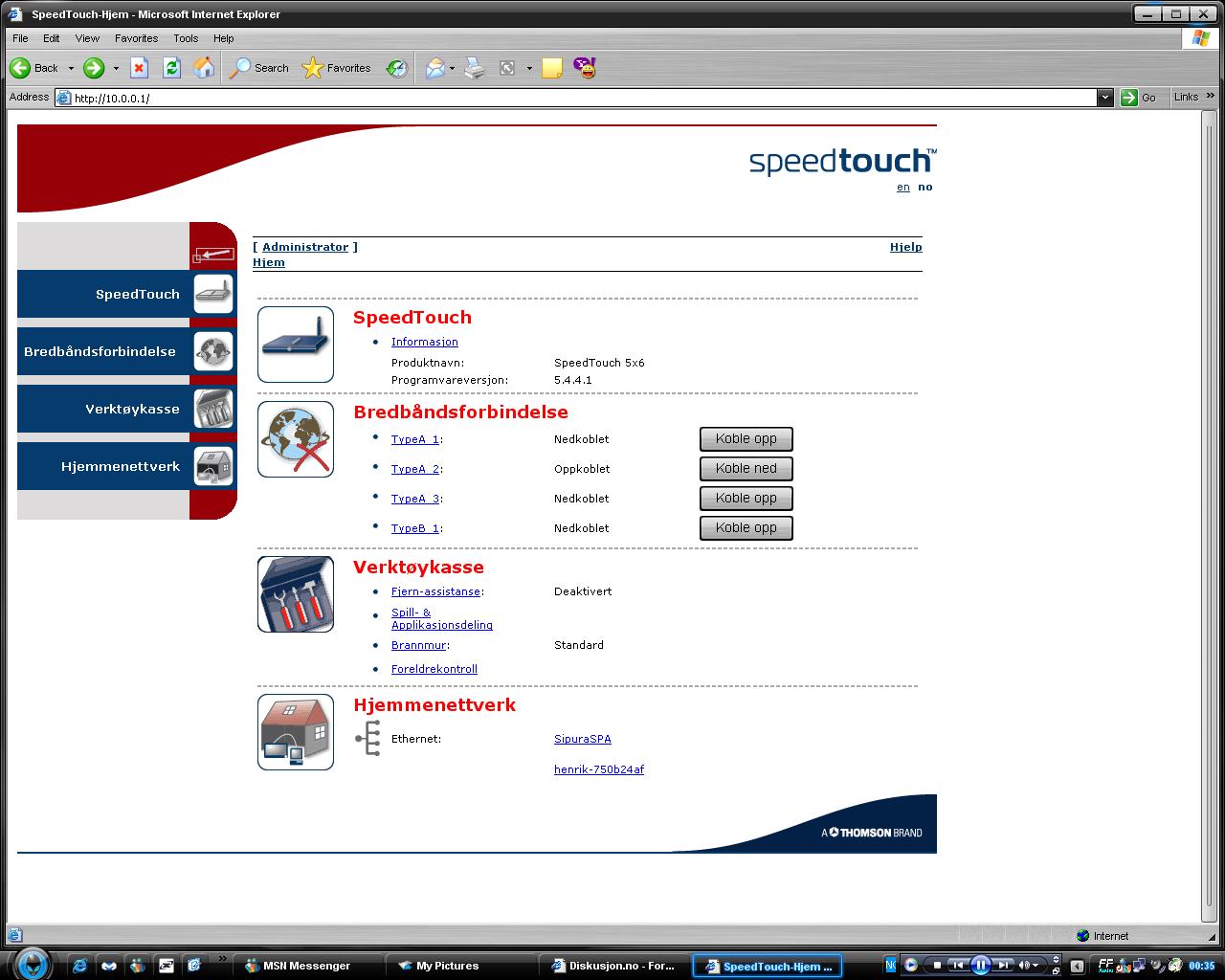Open the View menu
The width and height of the screenshot is (1225, 980).
point(87,38)
